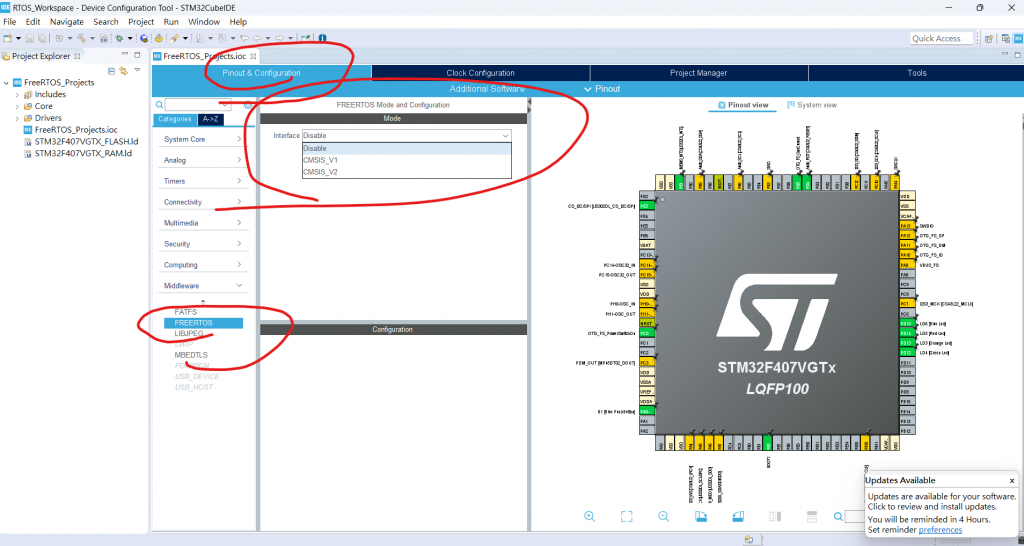1024x546 pixels.
Task: Select FATFS middleware
Action: [185, 312]
